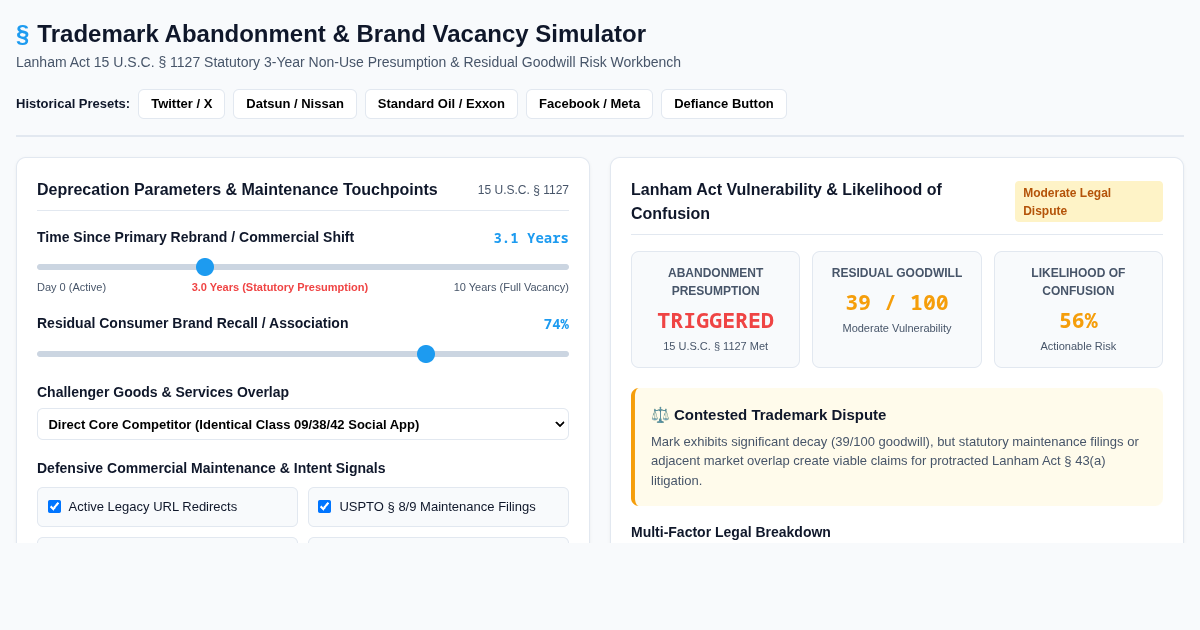This screenshot has height=630, width=1200.
Task: Open the Challenger Goods & Services Overlap dropdown
Action: (303, 424)
